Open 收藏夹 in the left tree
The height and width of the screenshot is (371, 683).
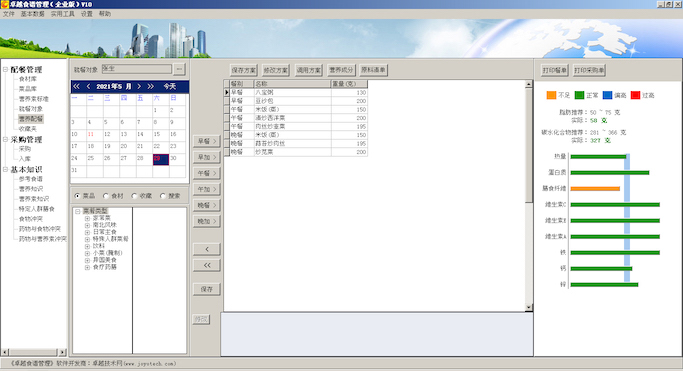click(28, 129)
